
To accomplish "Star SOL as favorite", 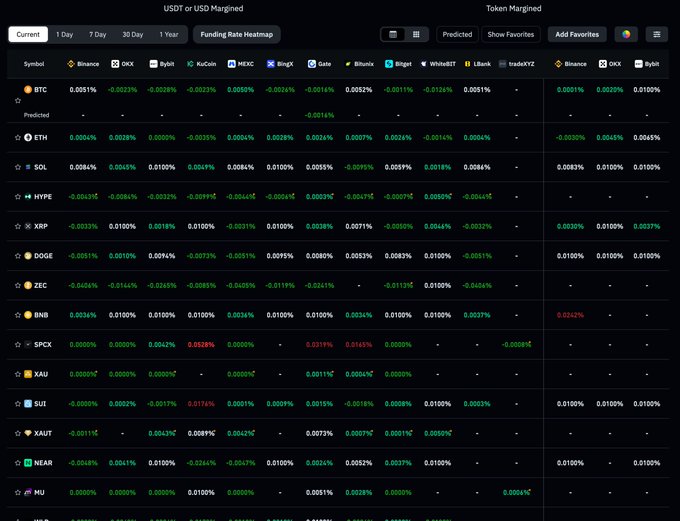I will click(x=18, y=167).
